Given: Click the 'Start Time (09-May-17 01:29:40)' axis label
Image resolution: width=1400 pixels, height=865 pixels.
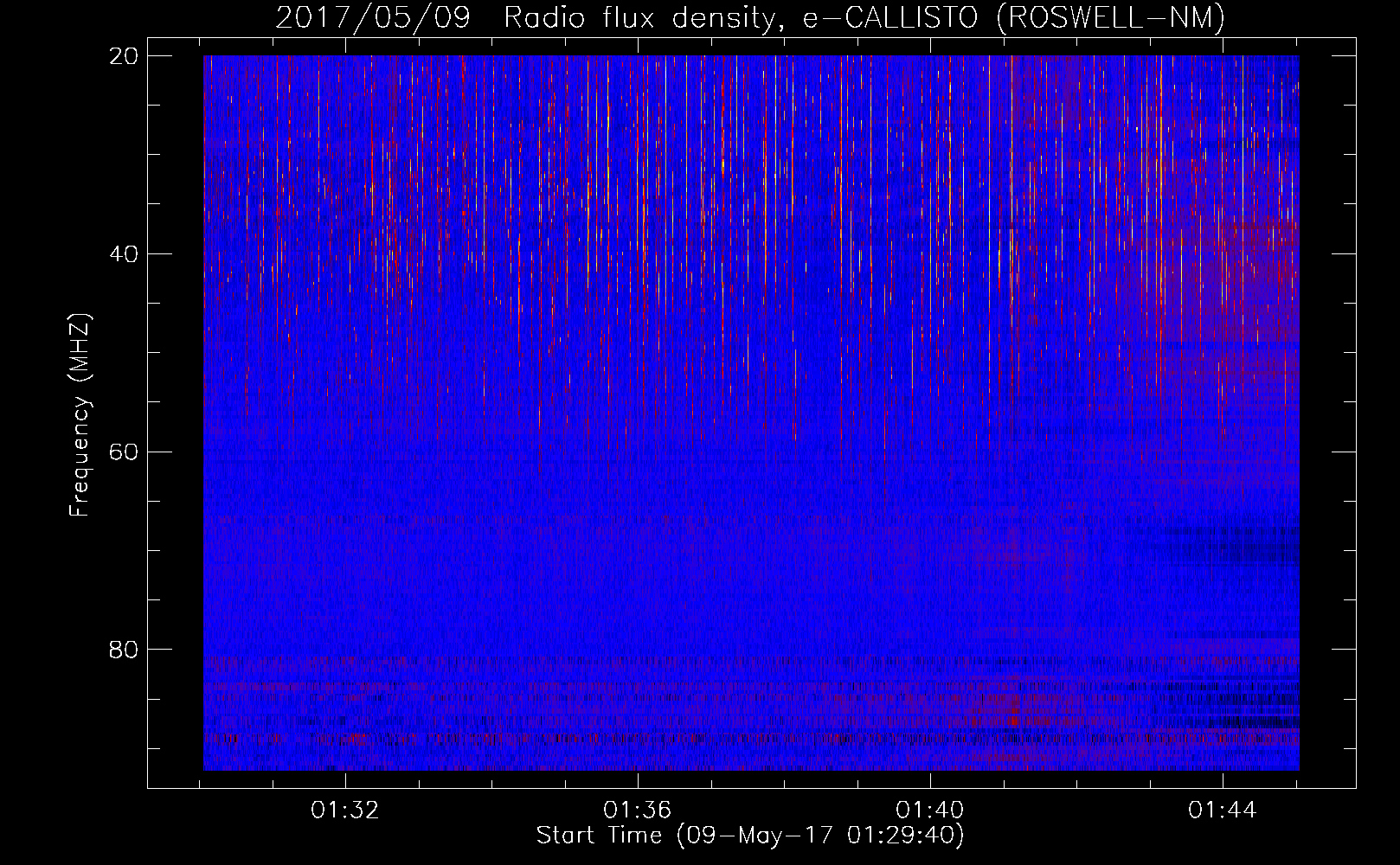Looking at the screenshot, I should coord(750,836).
